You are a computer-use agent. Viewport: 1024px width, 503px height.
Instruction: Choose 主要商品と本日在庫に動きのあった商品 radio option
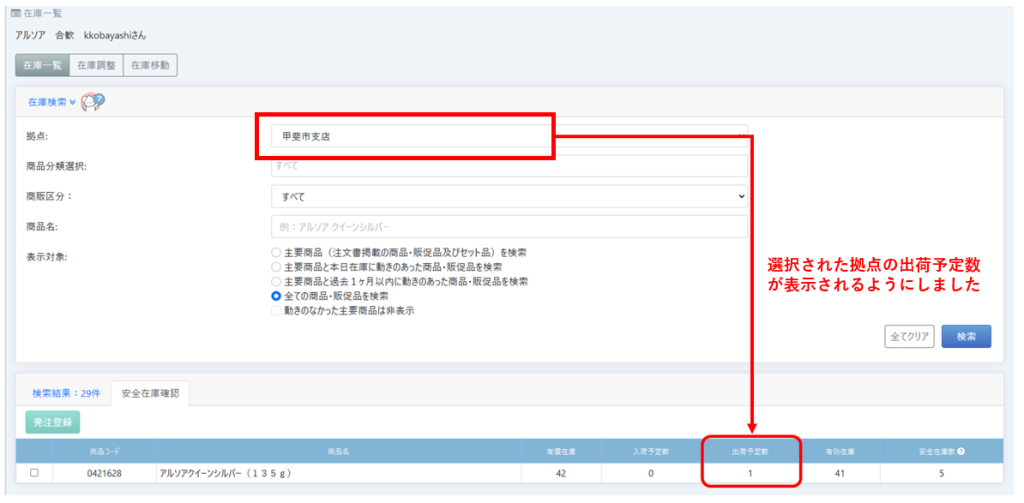point(277,267)
